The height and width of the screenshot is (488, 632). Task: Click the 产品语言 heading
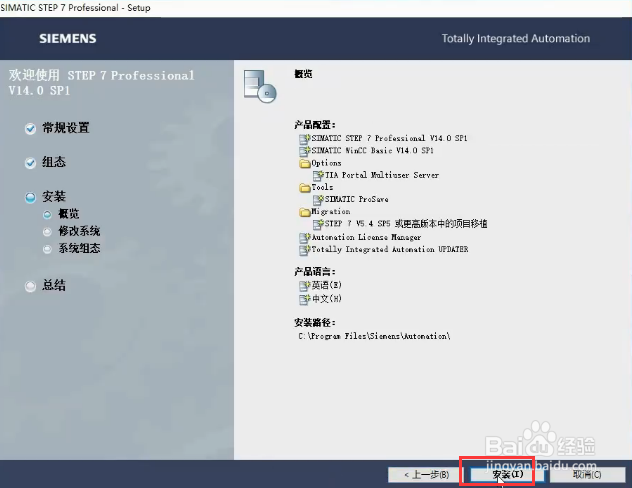click(x=315, y=272)
